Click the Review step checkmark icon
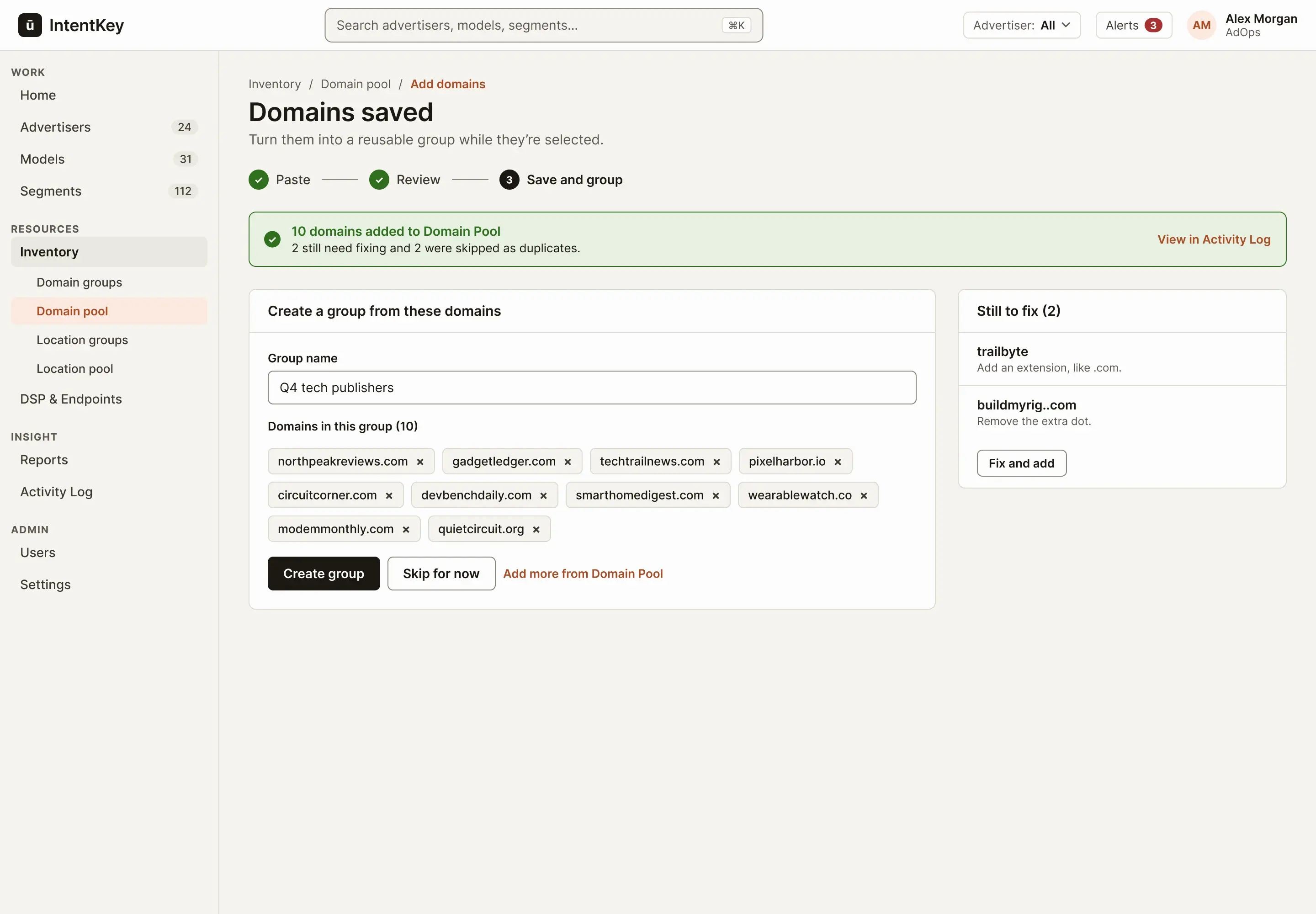This screenshot has width=1316, height=914. 379,180
